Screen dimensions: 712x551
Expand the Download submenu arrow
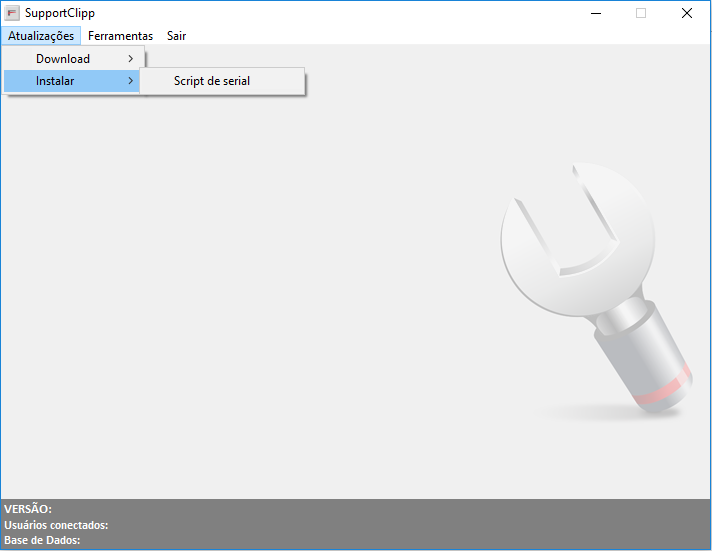131,59
